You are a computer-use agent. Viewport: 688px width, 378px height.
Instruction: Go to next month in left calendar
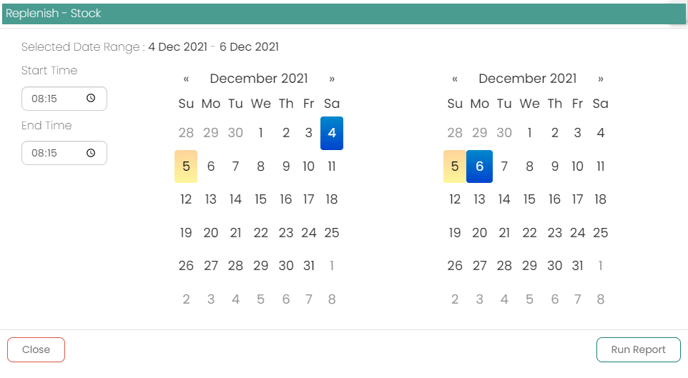point(332,79)
